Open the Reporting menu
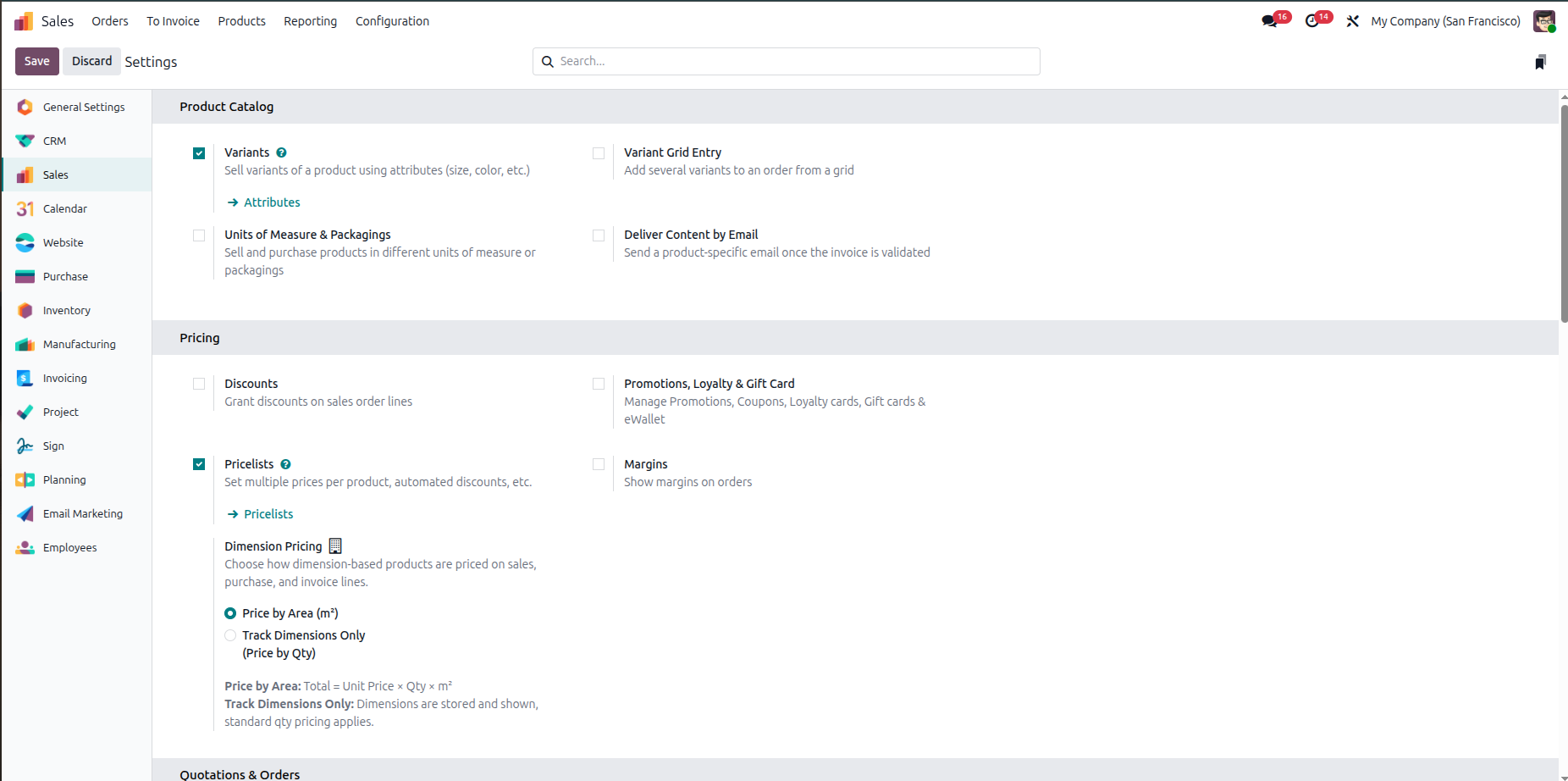The image size is (1568, 781). tap(310, 21)
